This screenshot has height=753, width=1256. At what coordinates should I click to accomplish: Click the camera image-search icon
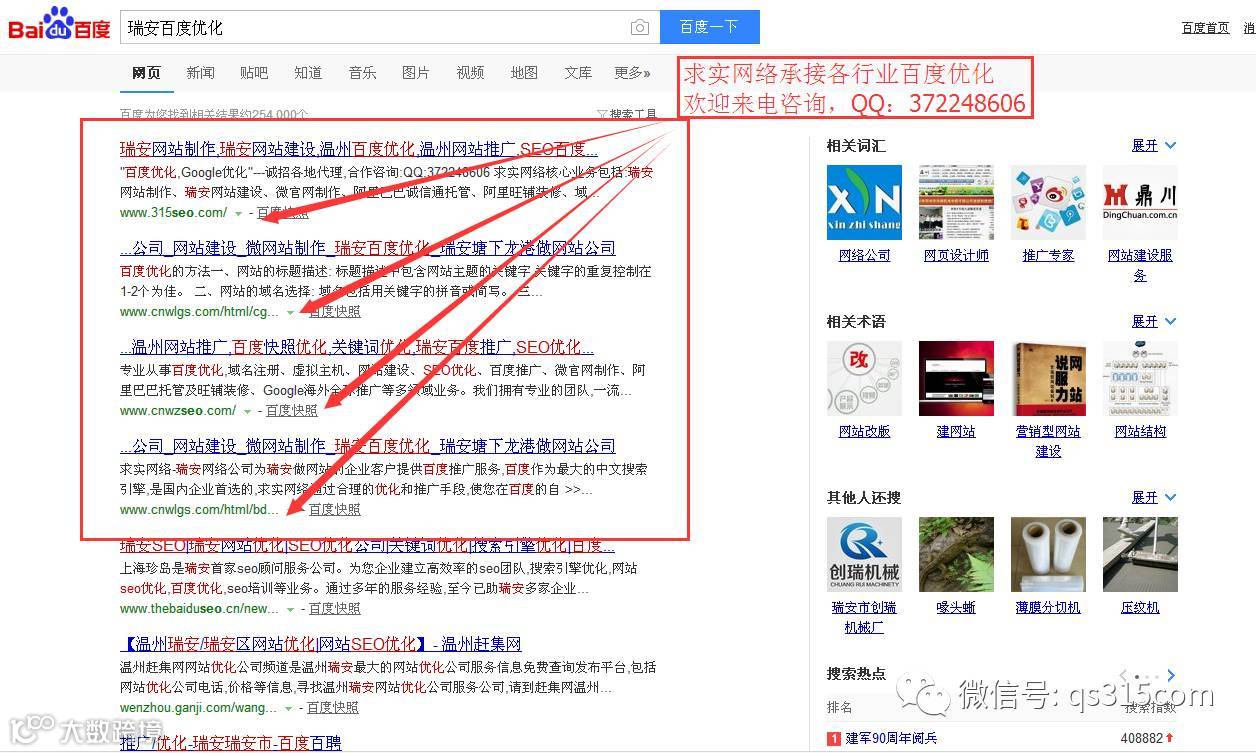coord(640,28)
